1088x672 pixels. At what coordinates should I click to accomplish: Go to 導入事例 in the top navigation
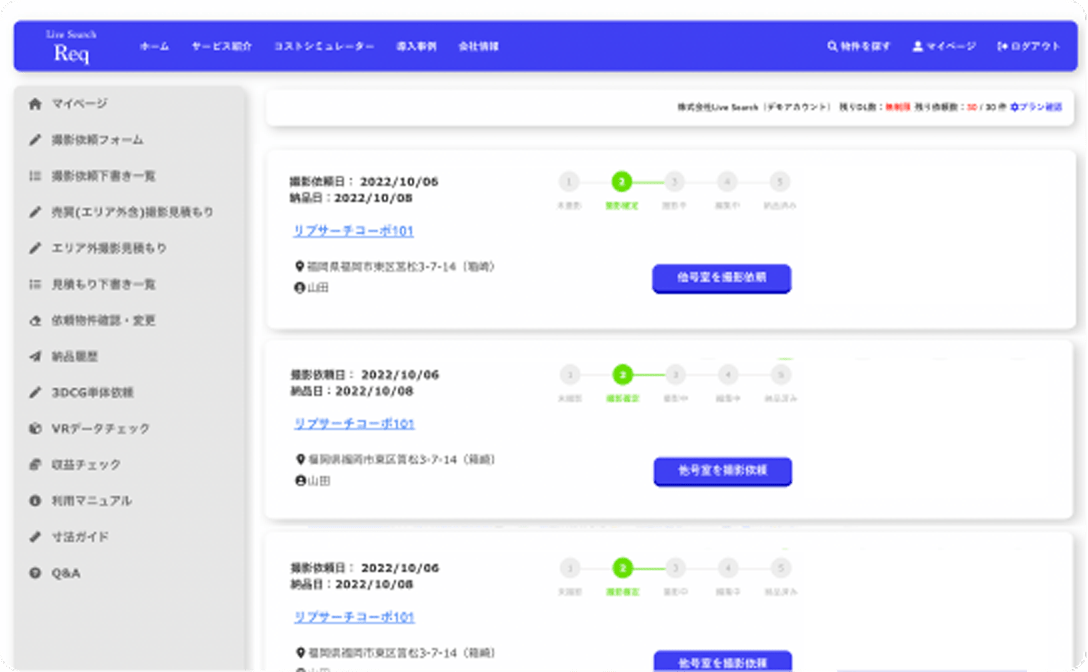click(416, 47)
